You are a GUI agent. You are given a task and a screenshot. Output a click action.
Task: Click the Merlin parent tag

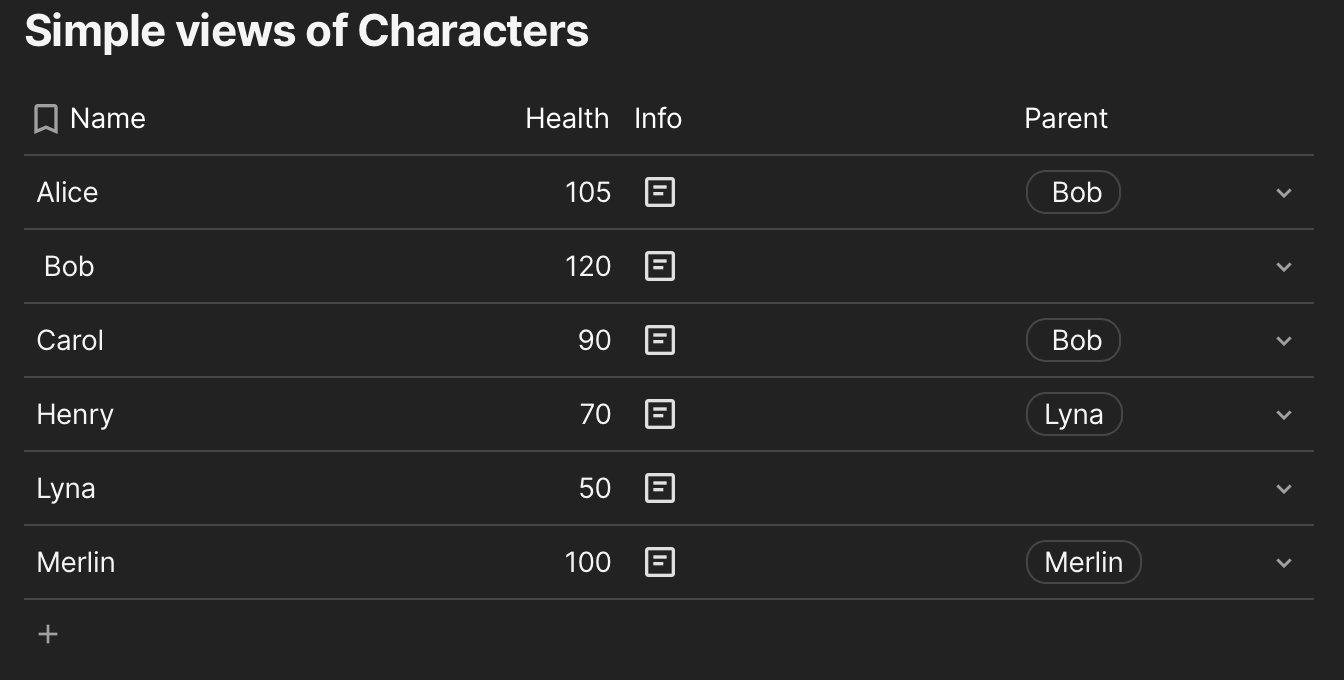click(1083, 562)
